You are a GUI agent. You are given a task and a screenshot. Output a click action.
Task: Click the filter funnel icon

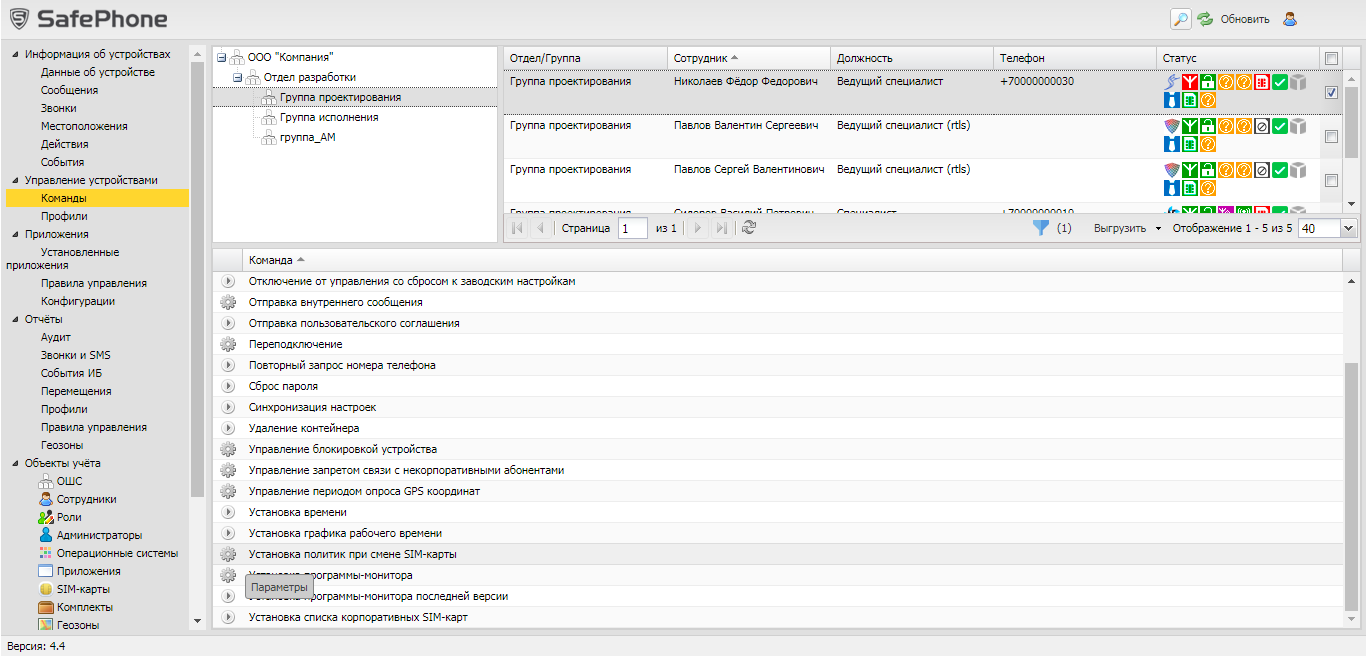point(1040,228)
